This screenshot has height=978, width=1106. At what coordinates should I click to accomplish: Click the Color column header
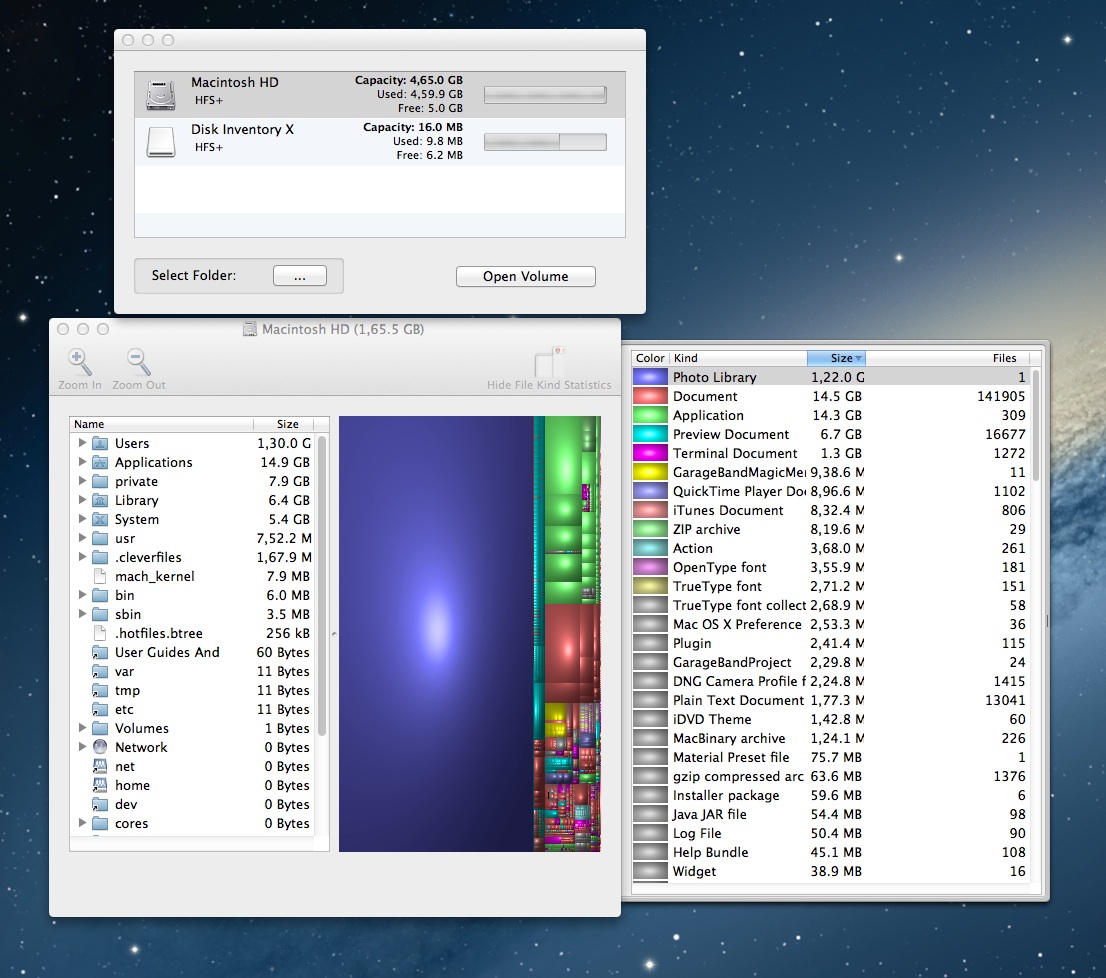[x=650, y=358]
